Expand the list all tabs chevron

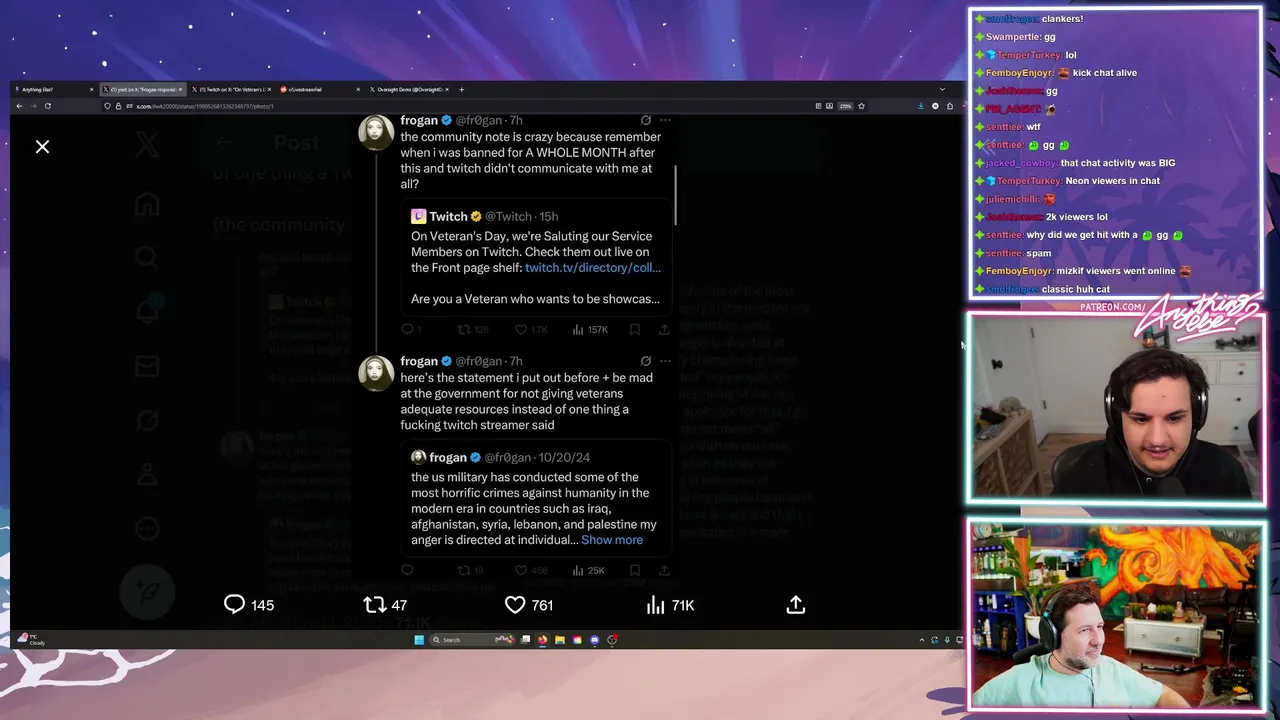pos(942,89)
